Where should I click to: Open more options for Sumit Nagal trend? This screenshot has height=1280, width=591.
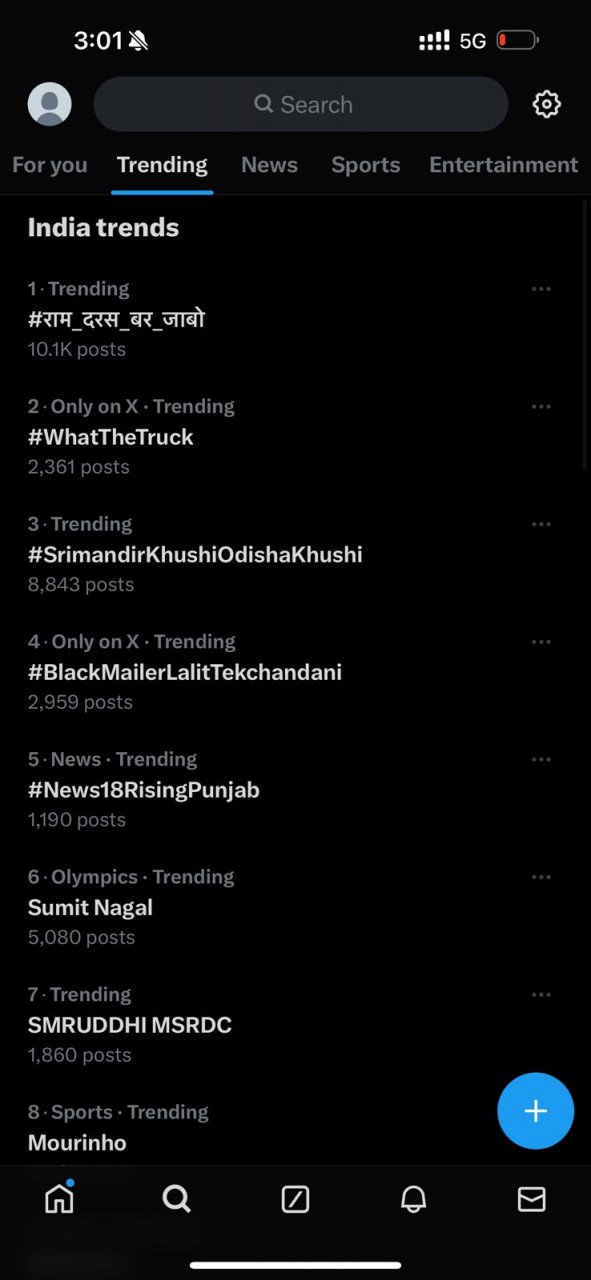coord(542,876)
